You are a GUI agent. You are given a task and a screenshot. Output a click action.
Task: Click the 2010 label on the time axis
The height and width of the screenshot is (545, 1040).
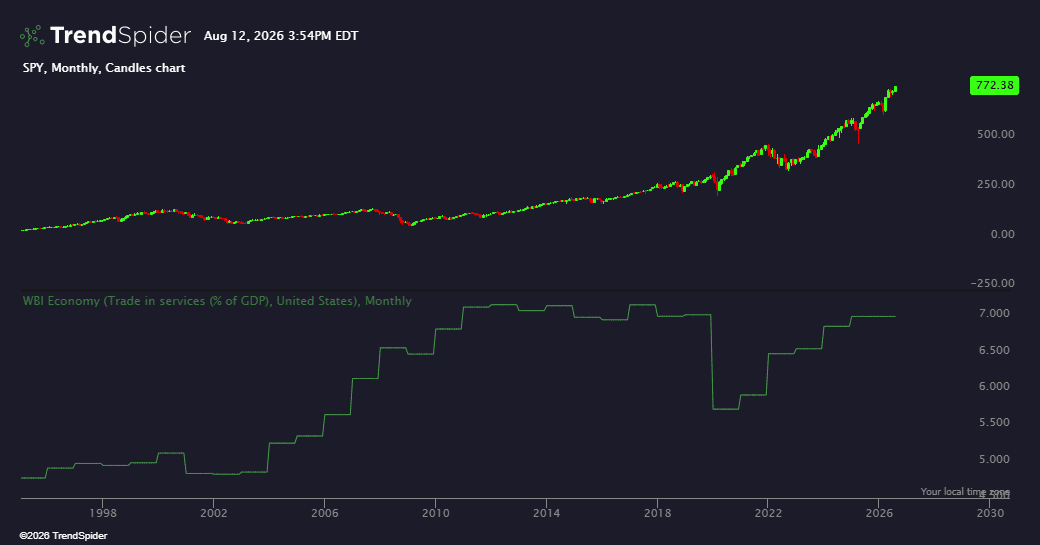point(435,513)
